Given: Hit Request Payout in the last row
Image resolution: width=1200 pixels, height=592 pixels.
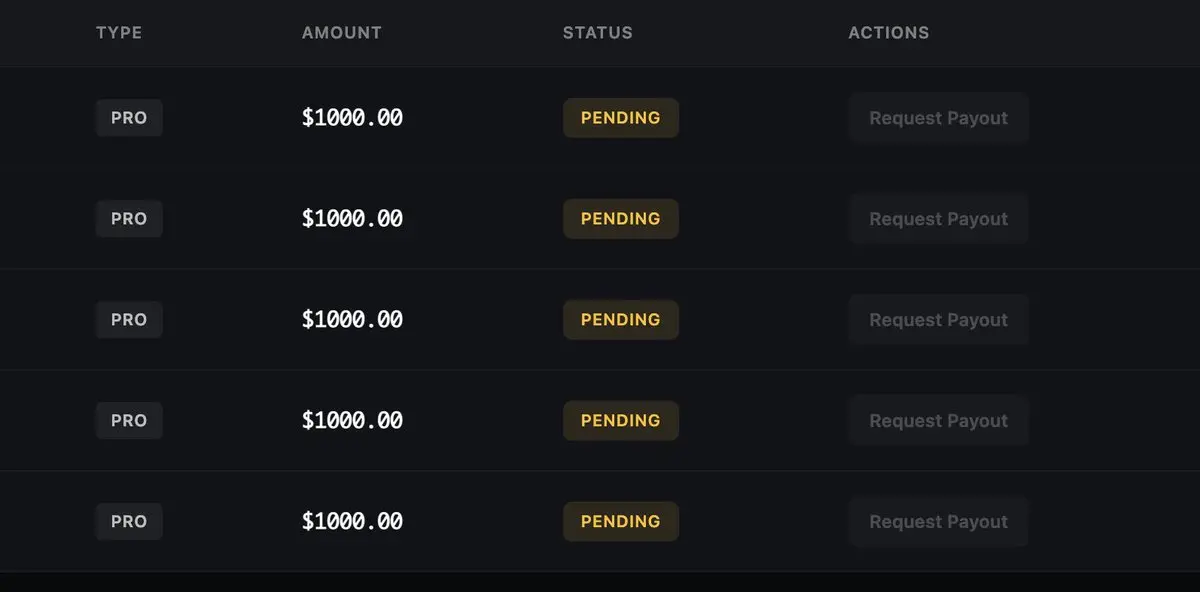Looking at the screenshot, I should click(938, 522).
